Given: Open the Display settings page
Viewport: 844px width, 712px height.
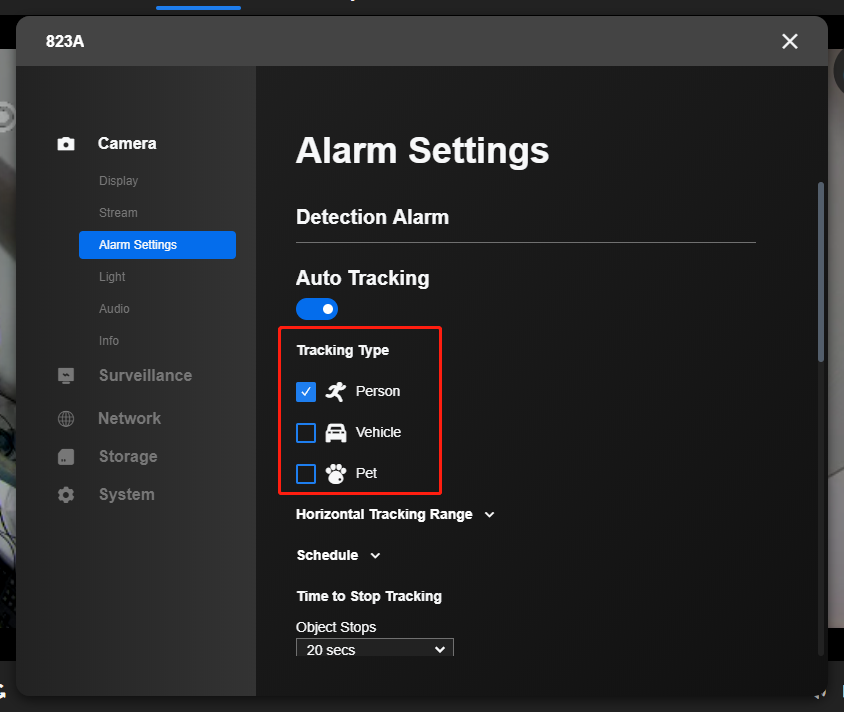Looking at the screenshot, I should click(118, 181).
